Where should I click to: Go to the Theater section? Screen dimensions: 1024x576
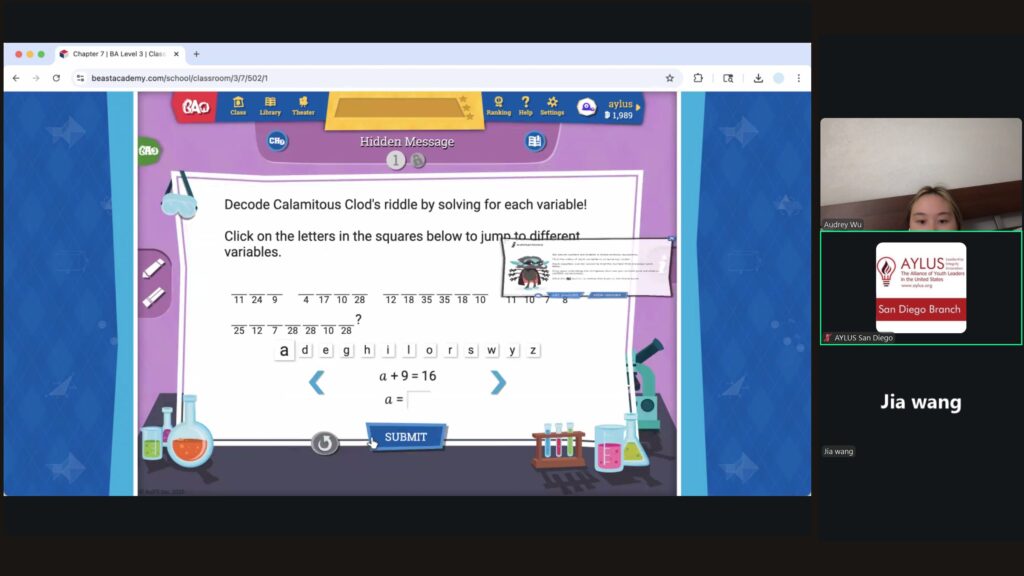point(303,105)
